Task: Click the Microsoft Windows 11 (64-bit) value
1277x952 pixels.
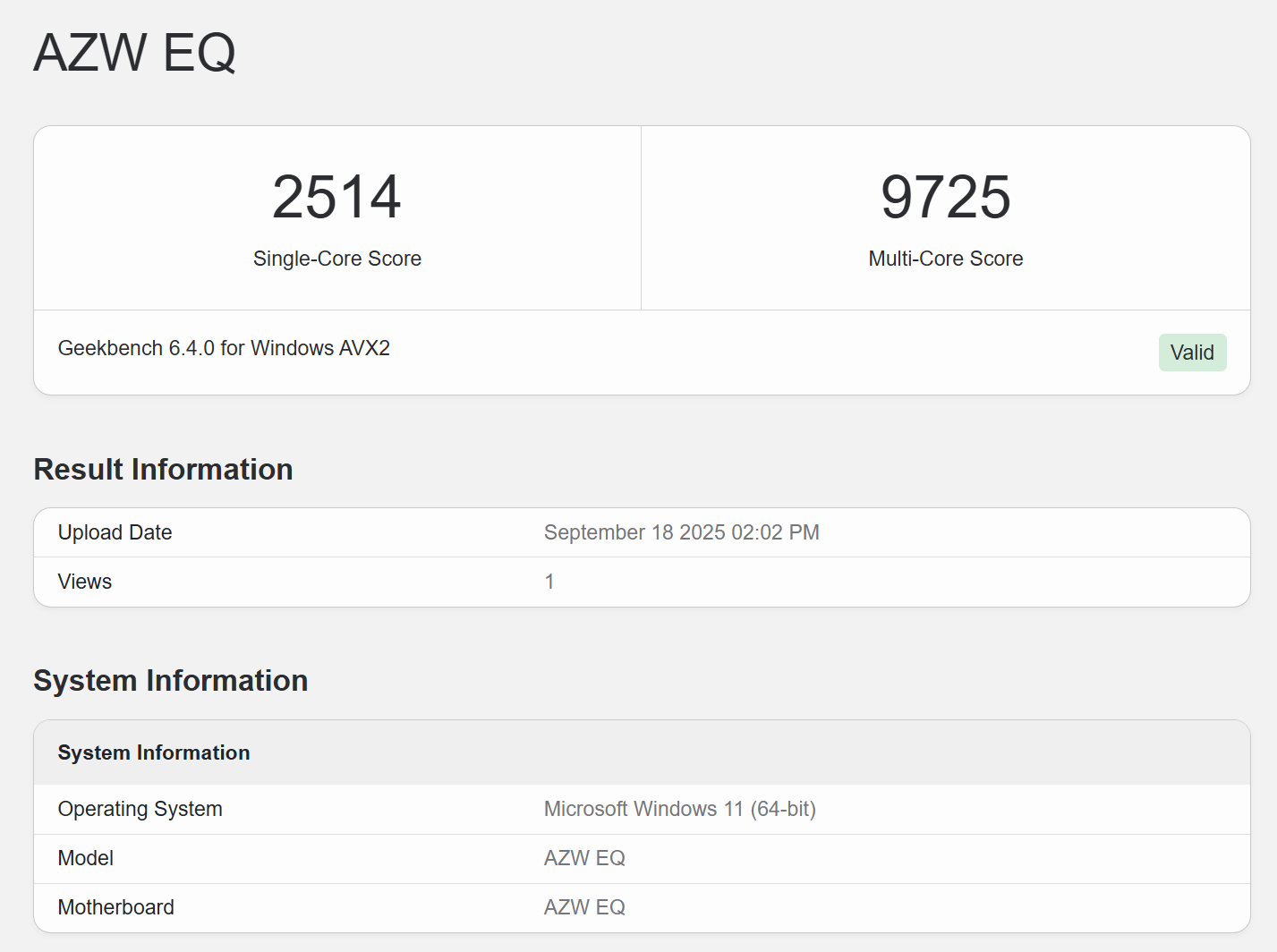Action: point(679,809)
